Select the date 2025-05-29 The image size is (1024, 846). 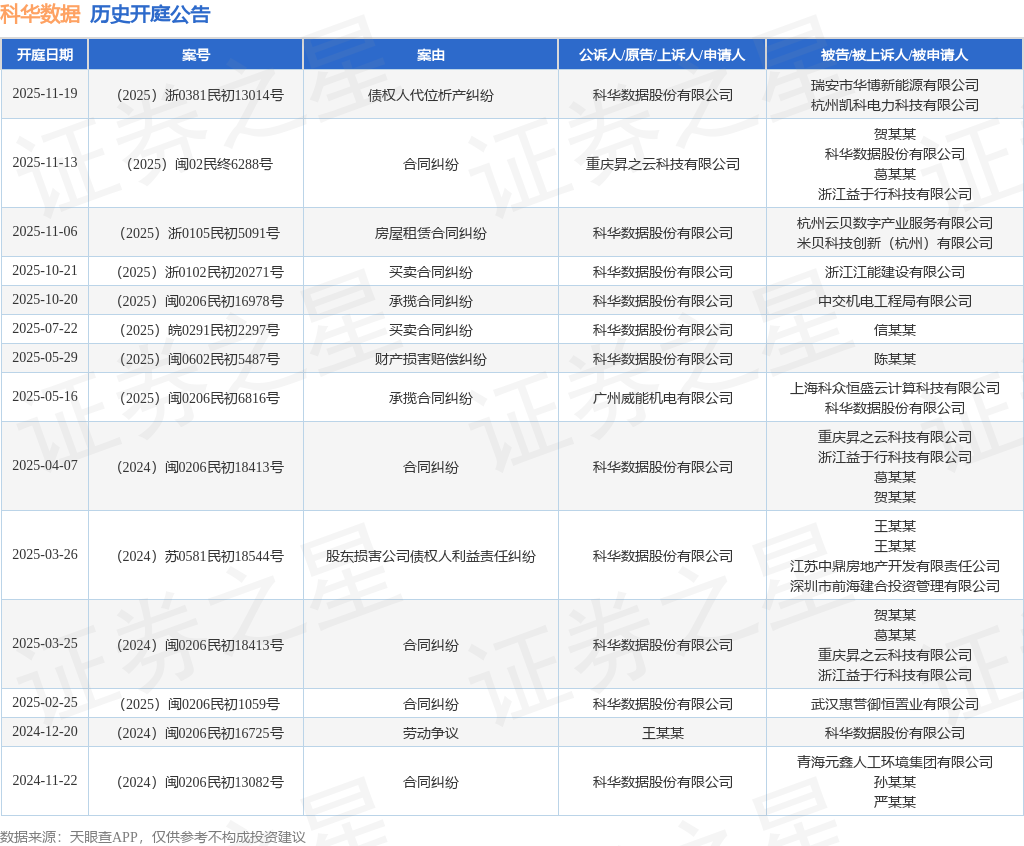pyautogui.click(x=44, y=357)
